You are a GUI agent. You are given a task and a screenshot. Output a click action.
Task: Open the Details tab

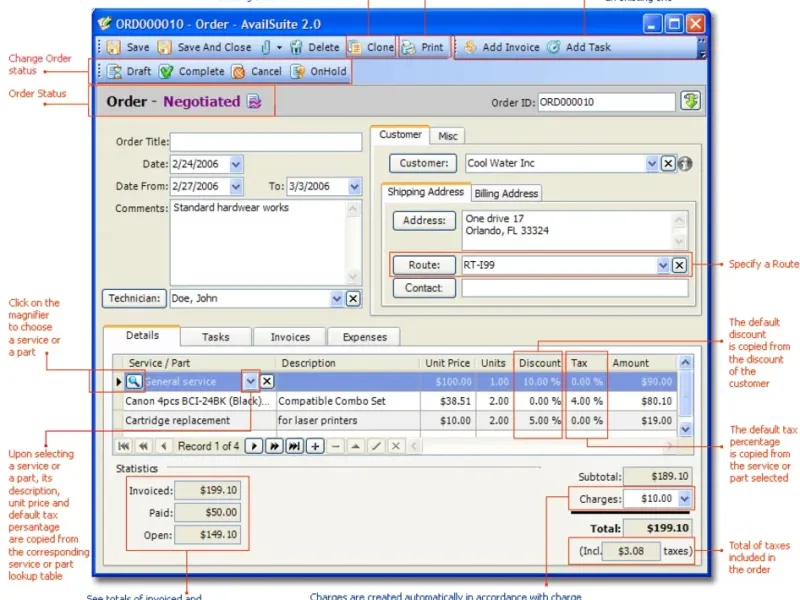[142, 336]
